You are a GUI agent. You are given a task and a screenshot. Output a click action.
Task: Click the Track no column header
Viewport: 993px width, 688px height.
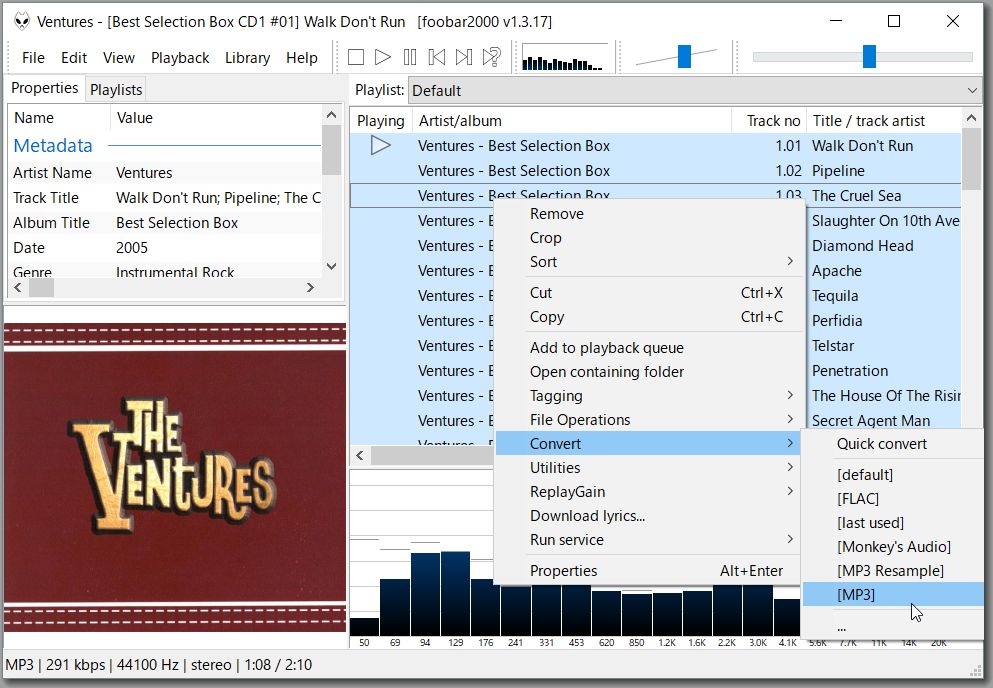[769, 120]
